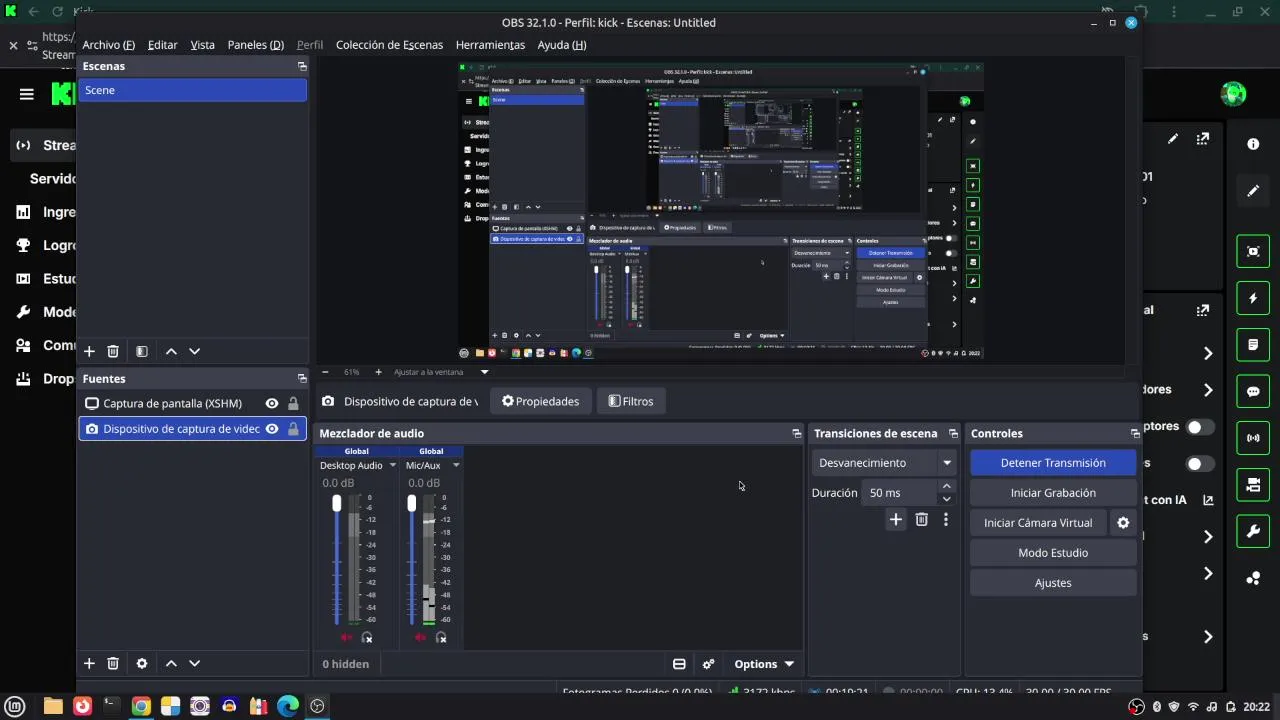Increase transition Duración with up stepper
This screenshot has height=720, width=1280.
click(947, 487)
